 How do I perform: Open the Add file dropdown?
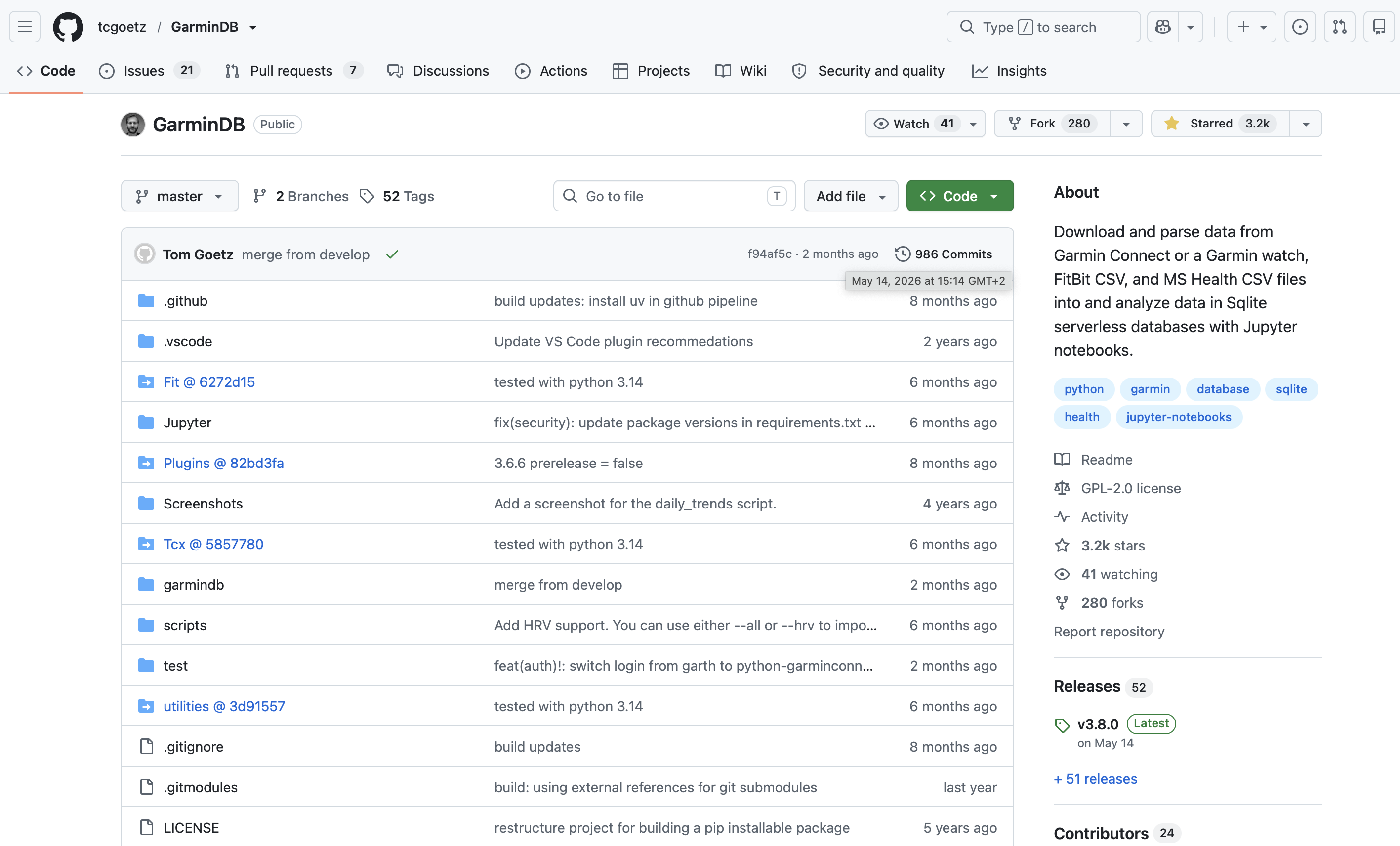pyautogui.click(x=851, y=196)
